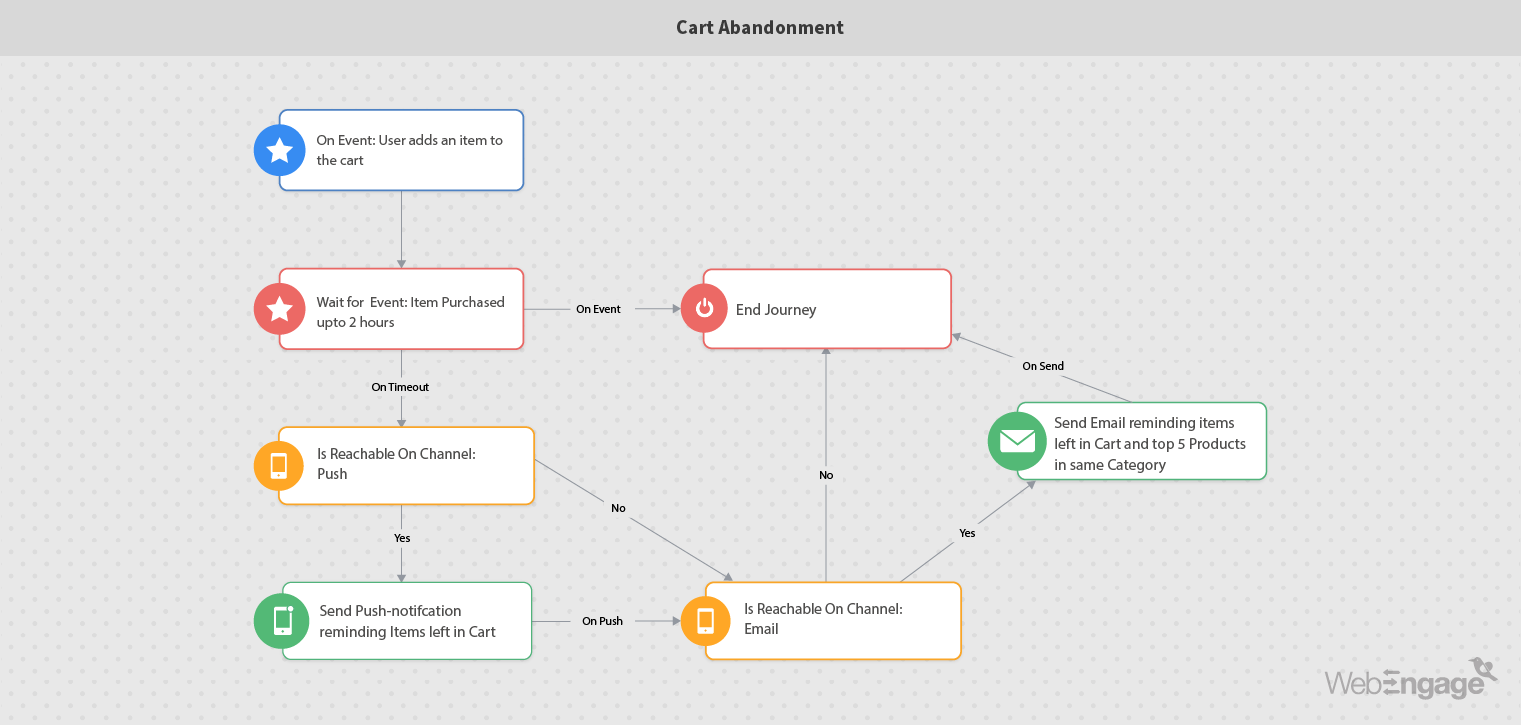Click the orange phone icon for Push check
This screenshot has height=725, width=1521.
[x=279, y=465]
